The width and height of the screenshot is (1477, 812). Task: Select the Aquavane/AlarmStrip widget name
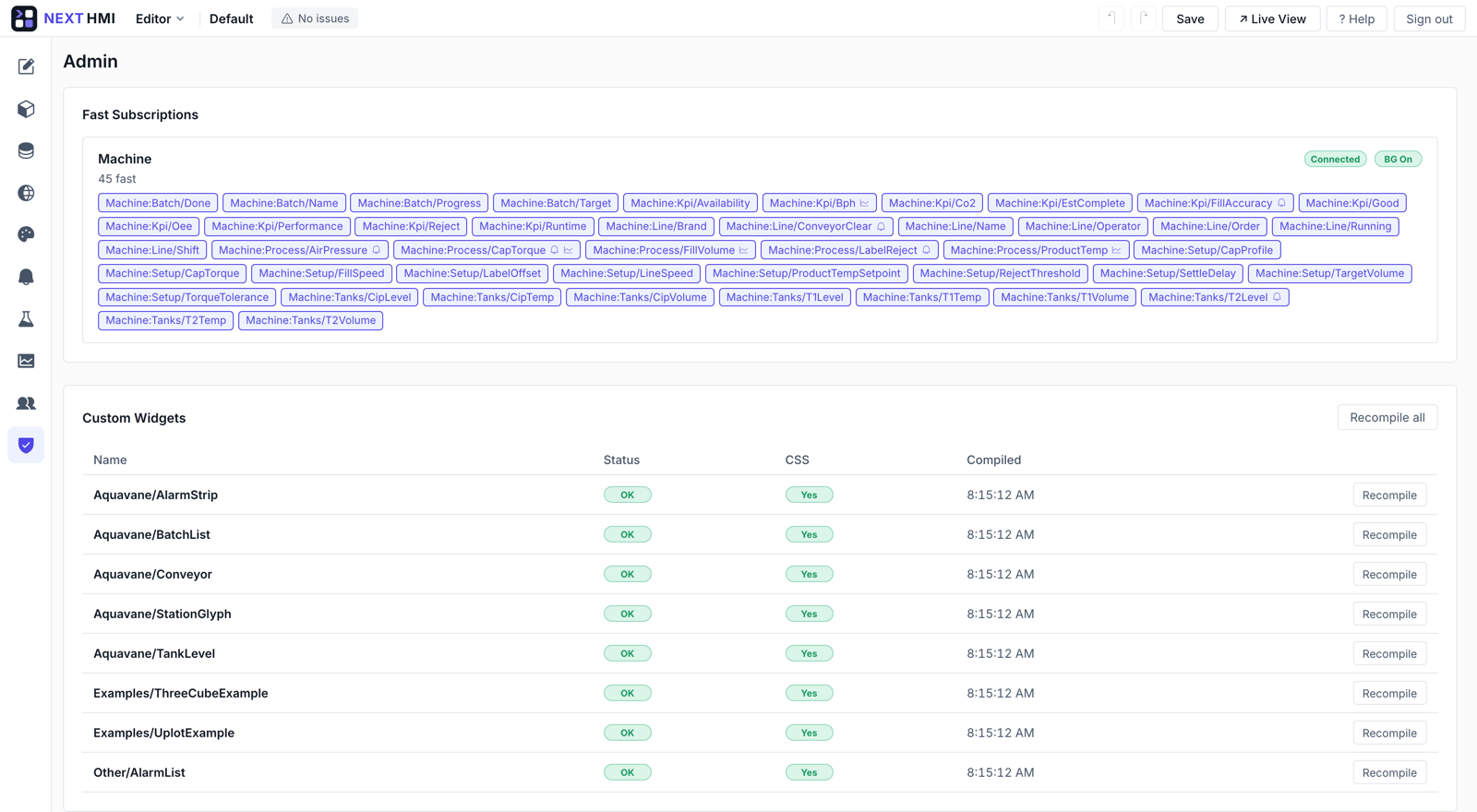pyautogui.click(x=155, y=496)
